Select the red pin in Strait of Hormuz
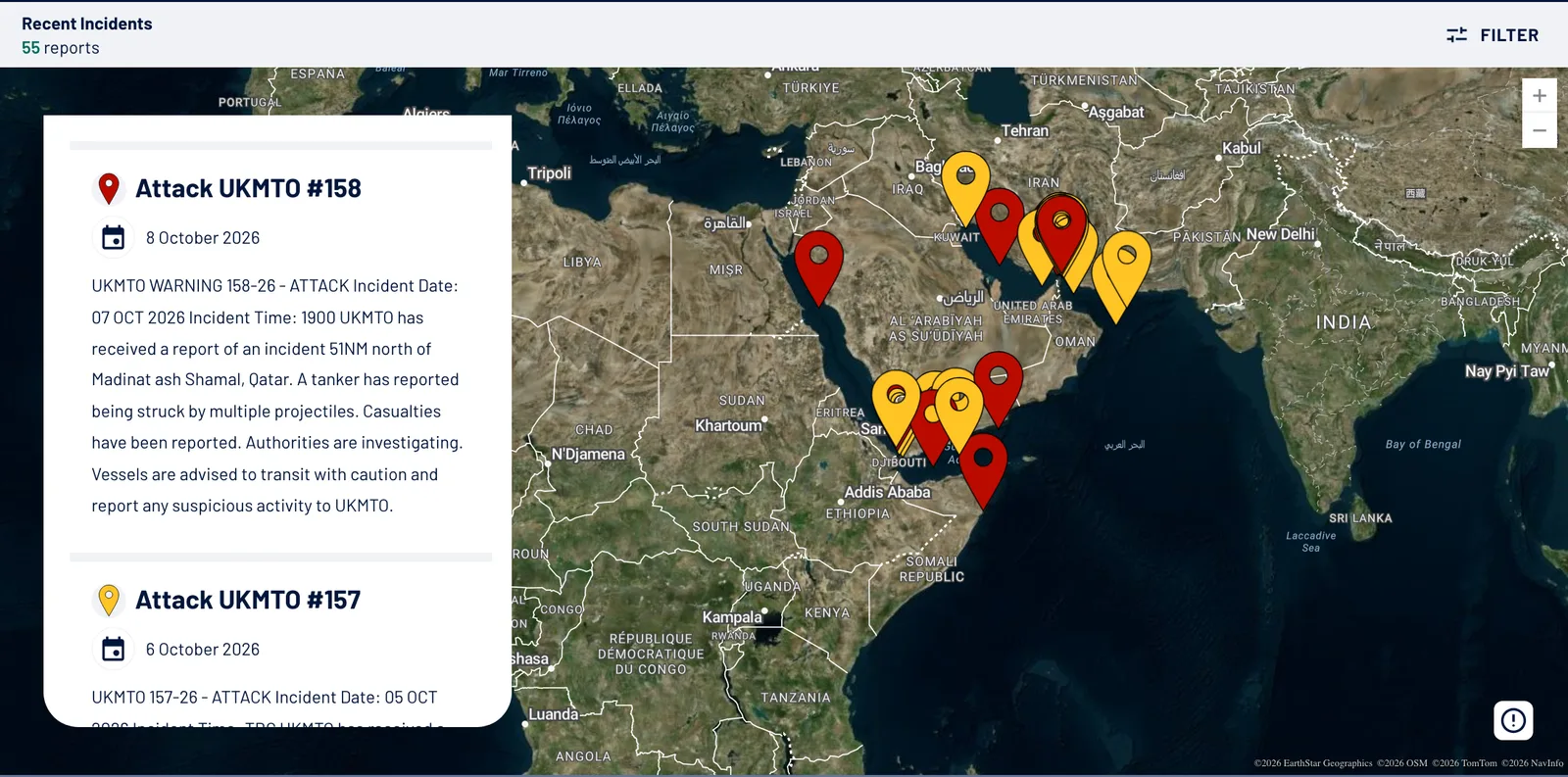The image size is (1568, 777). [x=1061, y=232]
